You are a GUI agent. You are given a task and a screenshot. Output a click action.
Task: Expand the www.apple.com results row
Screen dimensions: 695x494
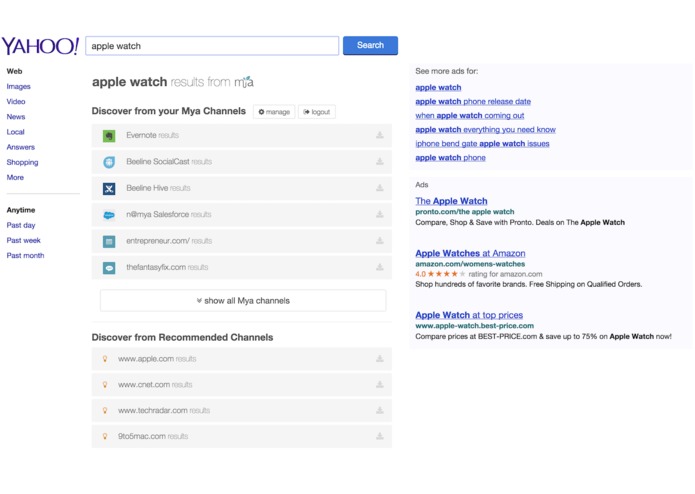(242, 359)
